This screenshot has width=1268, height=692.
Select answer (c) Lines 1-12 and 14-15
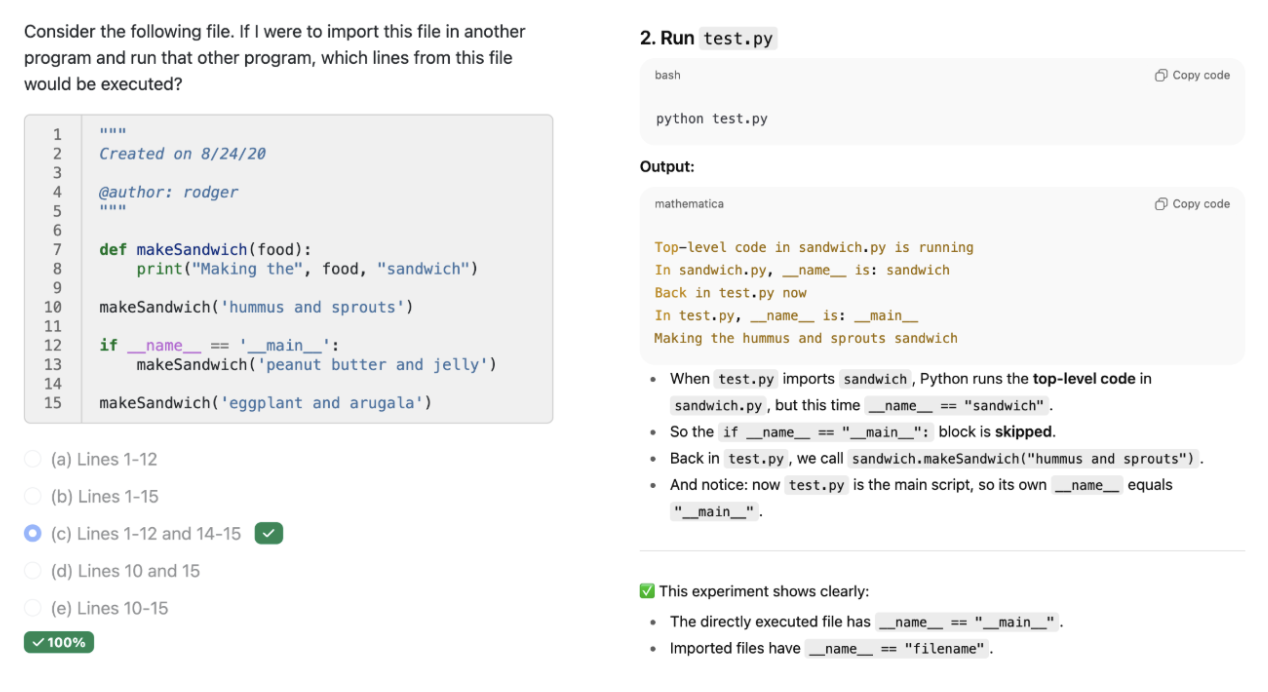(33, 534)
